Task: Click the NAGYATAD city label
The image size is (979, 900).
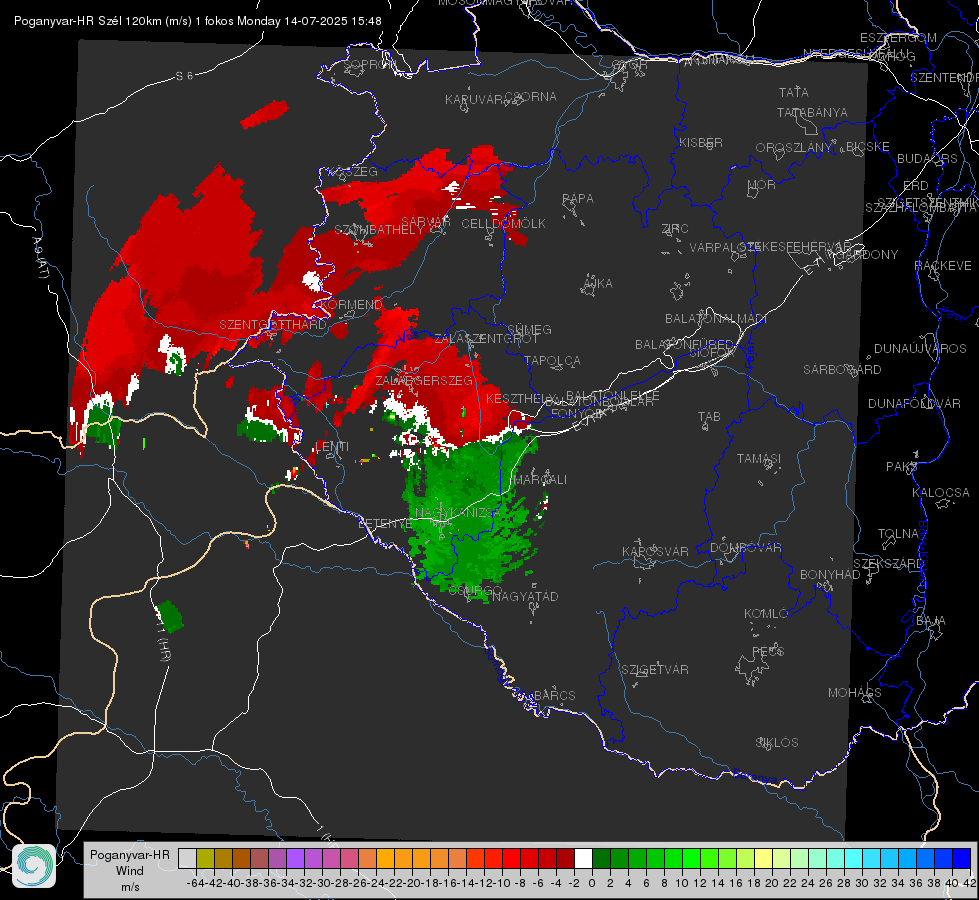Action: 525,596
